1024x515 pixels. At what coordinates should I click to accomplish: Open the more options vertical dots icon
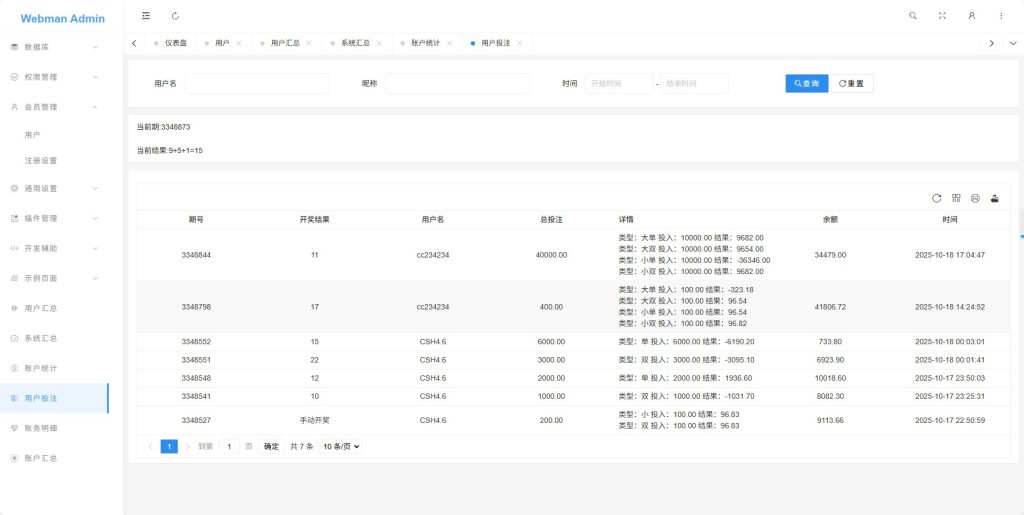pos(1001,16)
